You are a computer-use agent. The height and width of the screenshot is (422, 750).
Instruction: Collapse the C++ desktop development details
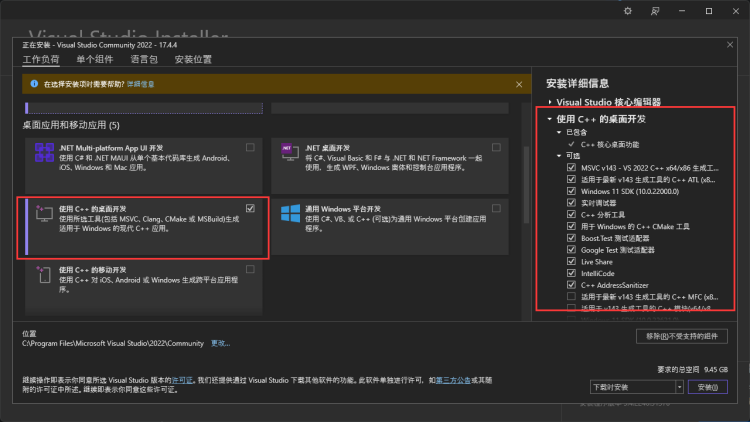[550, 119]
